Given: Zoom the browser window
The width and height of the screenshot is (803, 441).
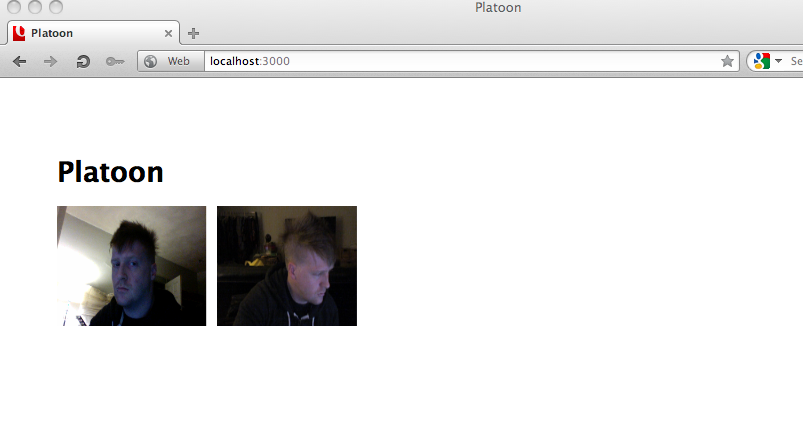Looking at the screenshot, I should [55, 8].
